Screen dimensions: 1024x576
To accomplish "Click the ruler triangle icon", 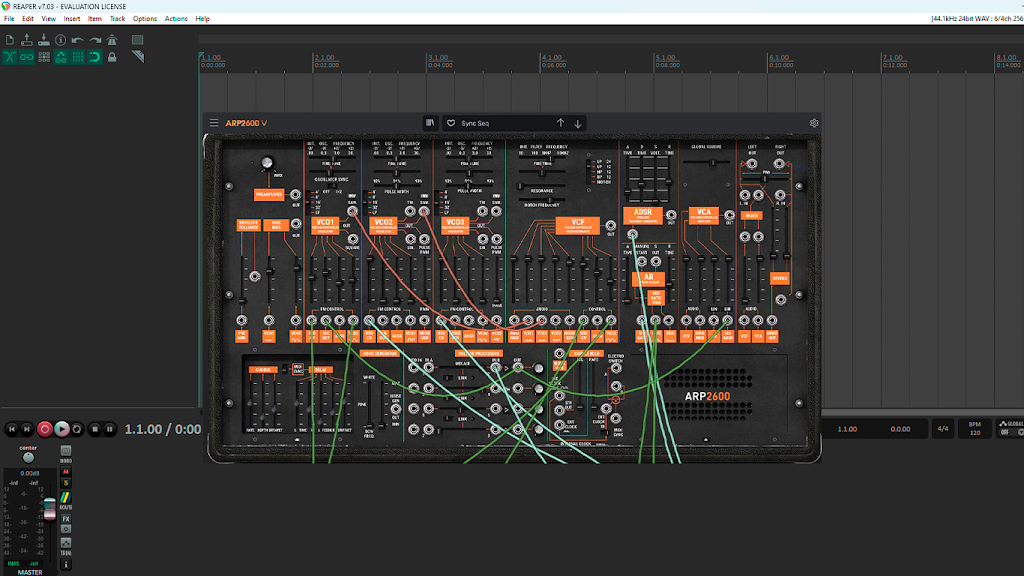I will [x=137, y=57].
